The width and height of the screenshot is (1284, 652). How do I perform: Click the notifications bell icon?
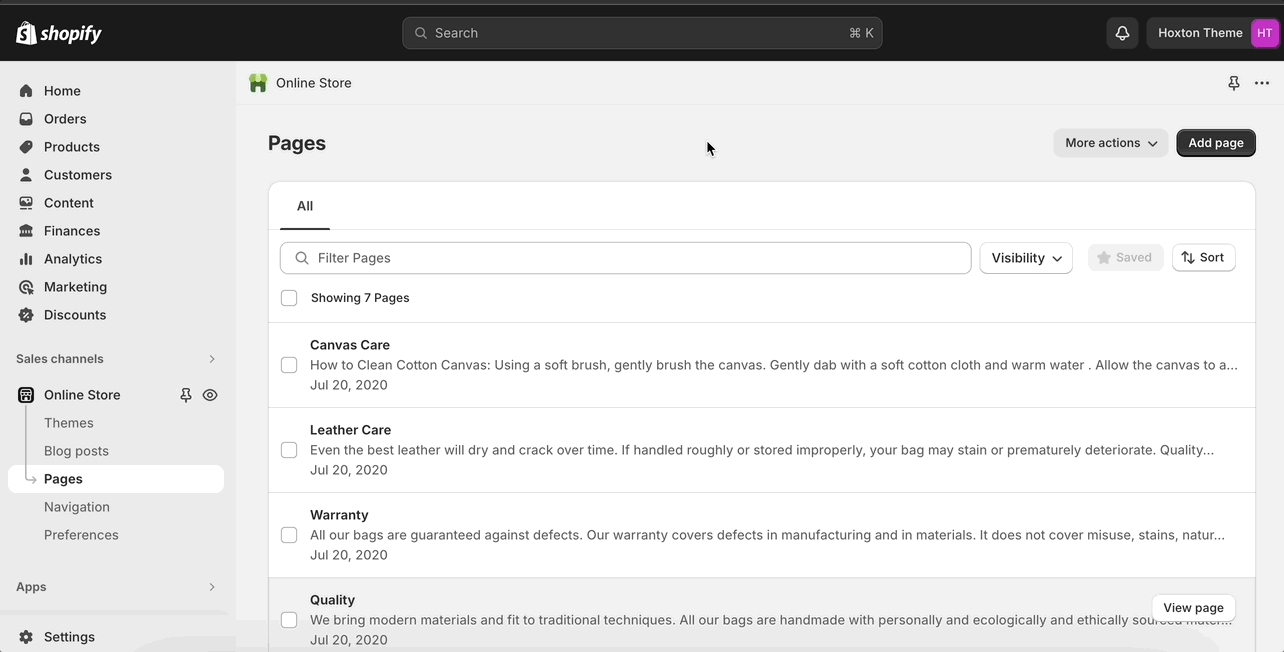1122,33
